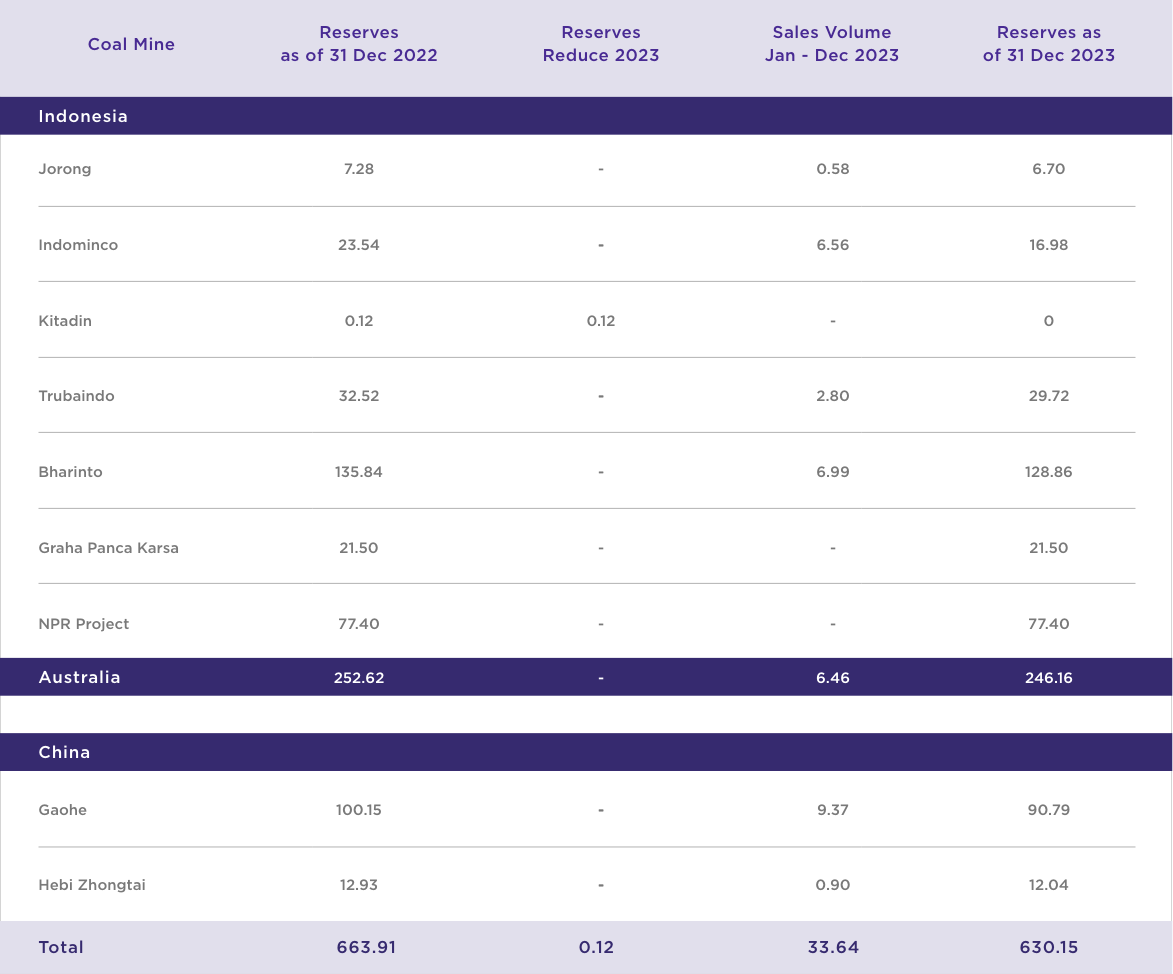This screenshot has height=974, width=1173.
Task: Click Trubaindo's sales volume 2.80
Action: click(x=833, y=396)
